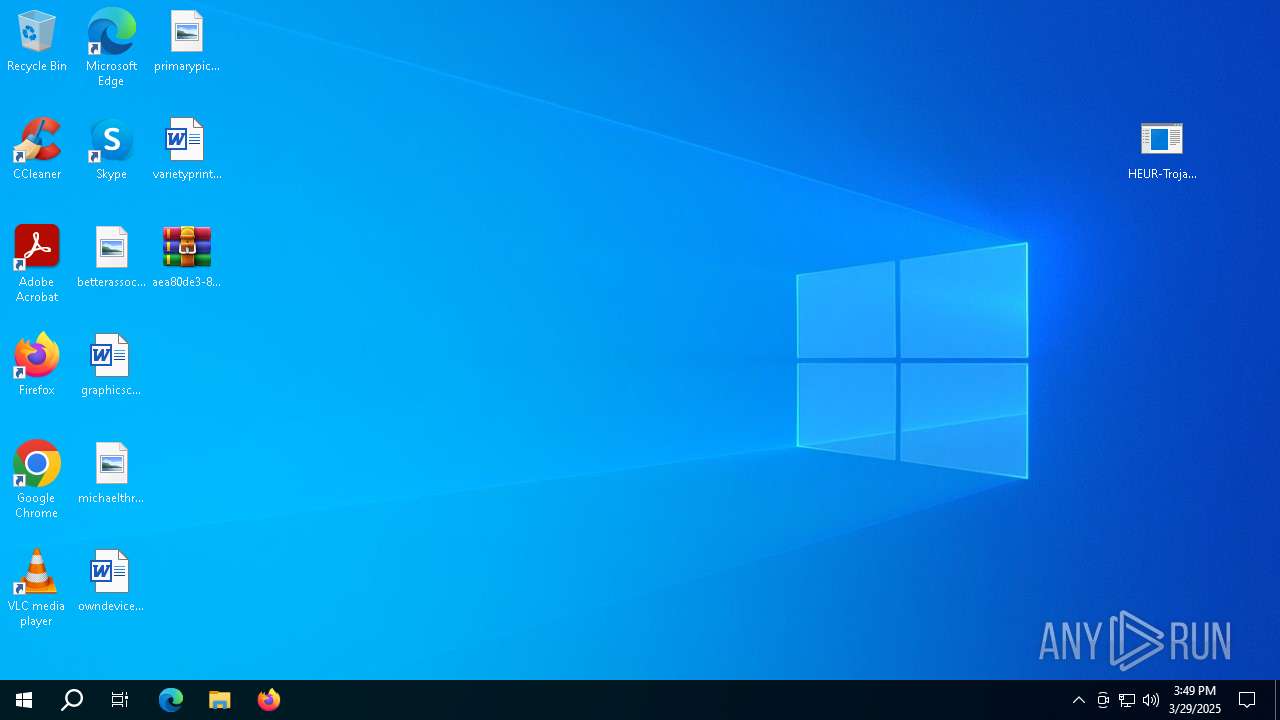Viewport: 1280px width, 720px height.
Task: Open taskbar Search
Action: pos(72,700)
